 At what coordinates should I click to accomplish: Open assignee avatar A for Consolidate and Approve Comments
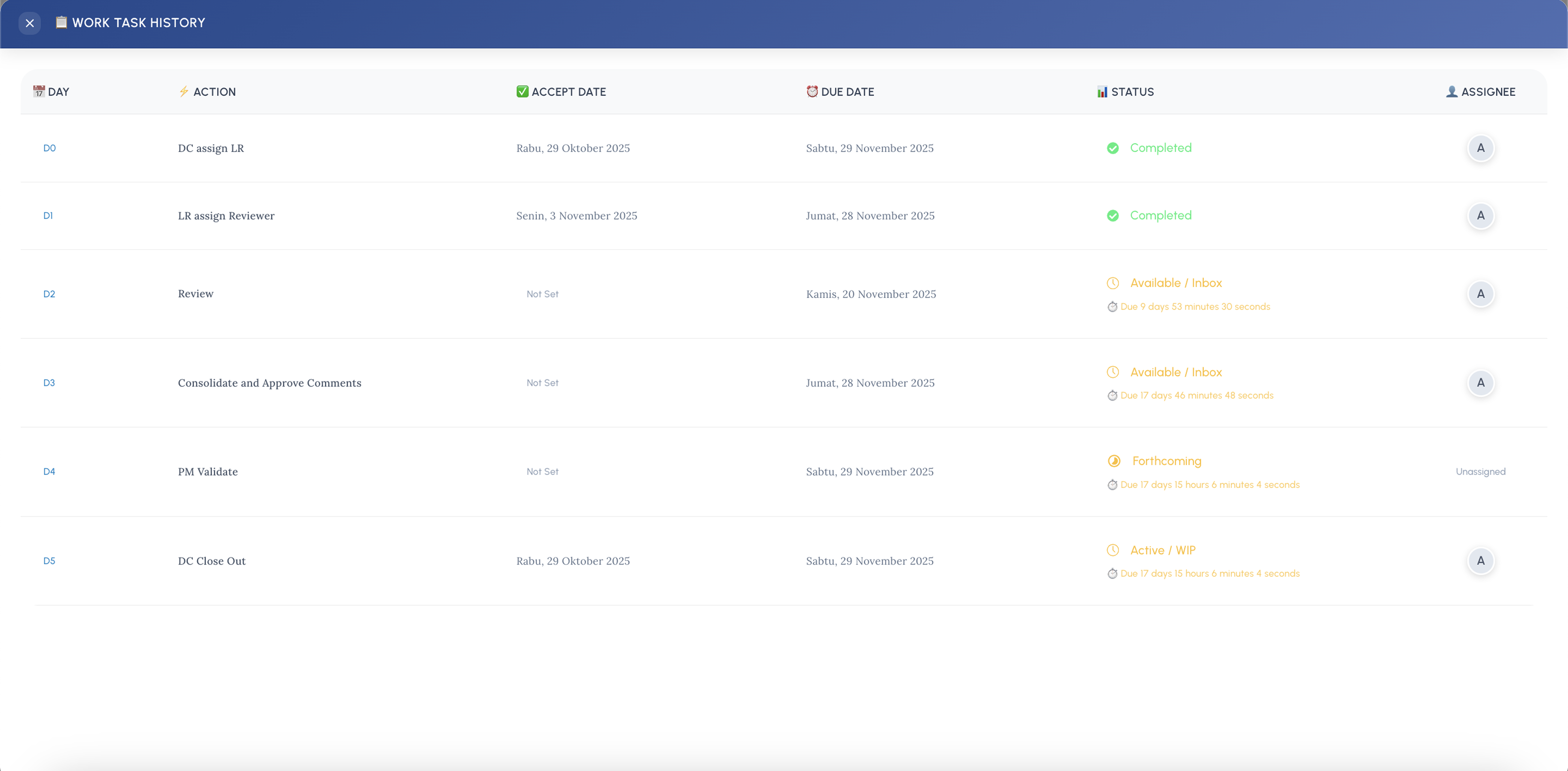point(1480,383)
